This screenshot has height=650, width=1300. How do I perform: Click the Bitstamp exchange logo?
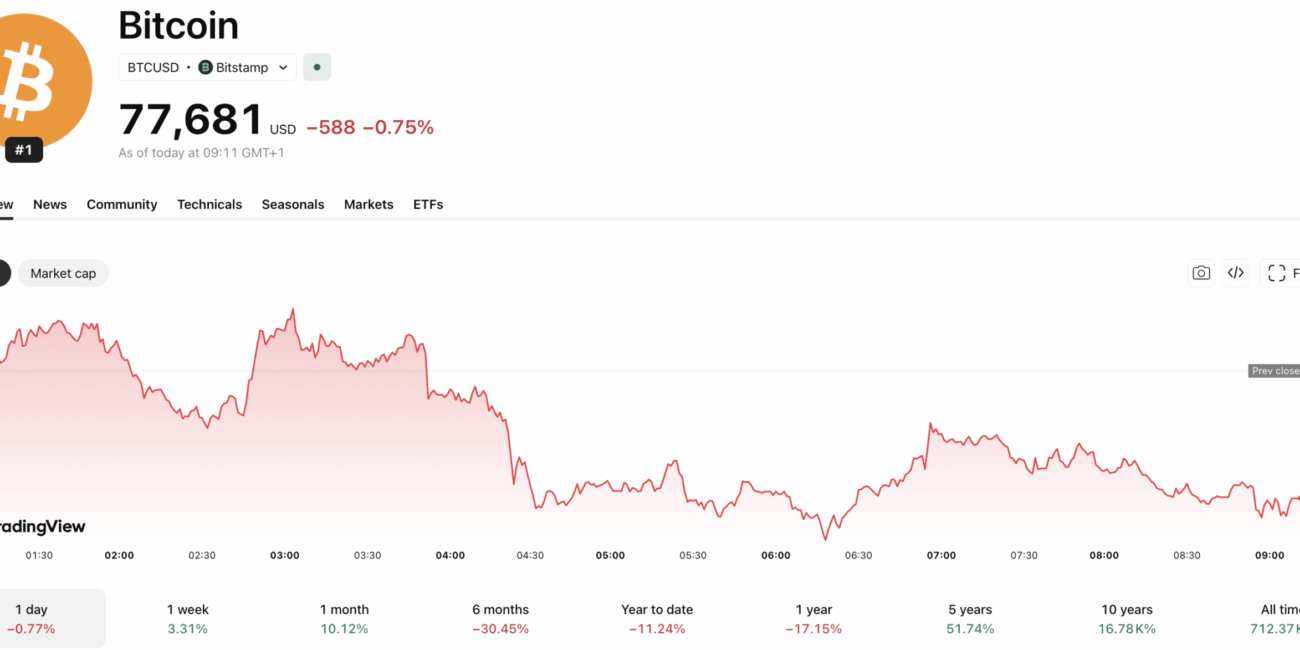coord(206,67)
